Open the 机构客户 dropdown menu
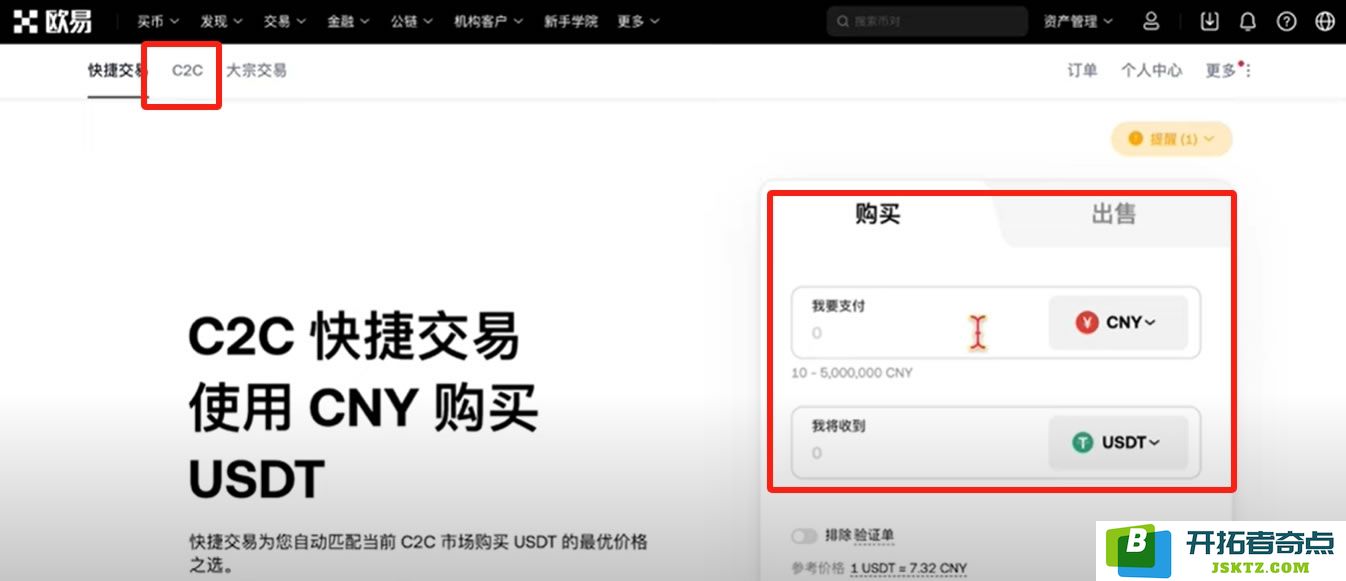Viewport: 1346px width, 581px height. 488,21
